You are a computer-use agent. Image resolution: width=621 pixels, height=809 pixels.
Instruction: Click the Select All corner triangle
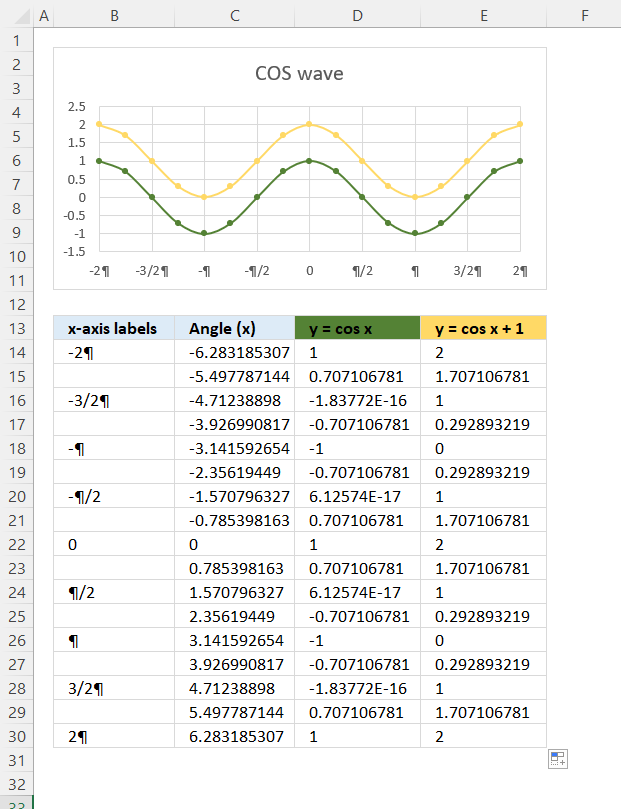tap(23, 17)
